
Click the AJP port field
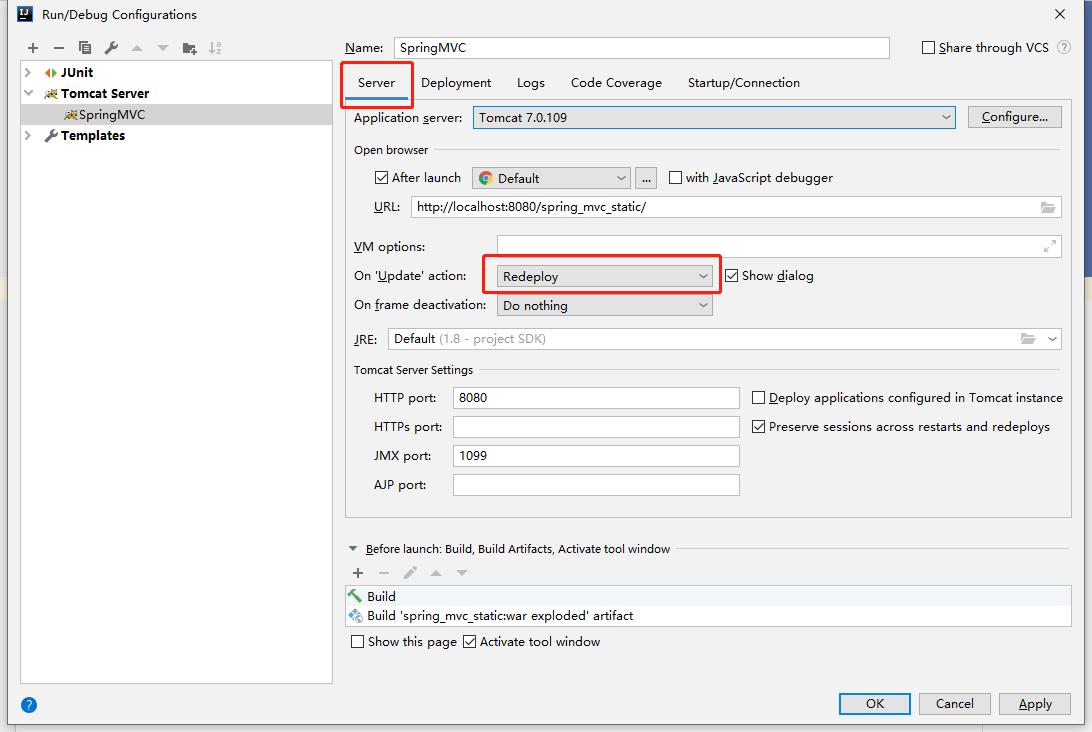pyautogui.click(x=596, y=485)
